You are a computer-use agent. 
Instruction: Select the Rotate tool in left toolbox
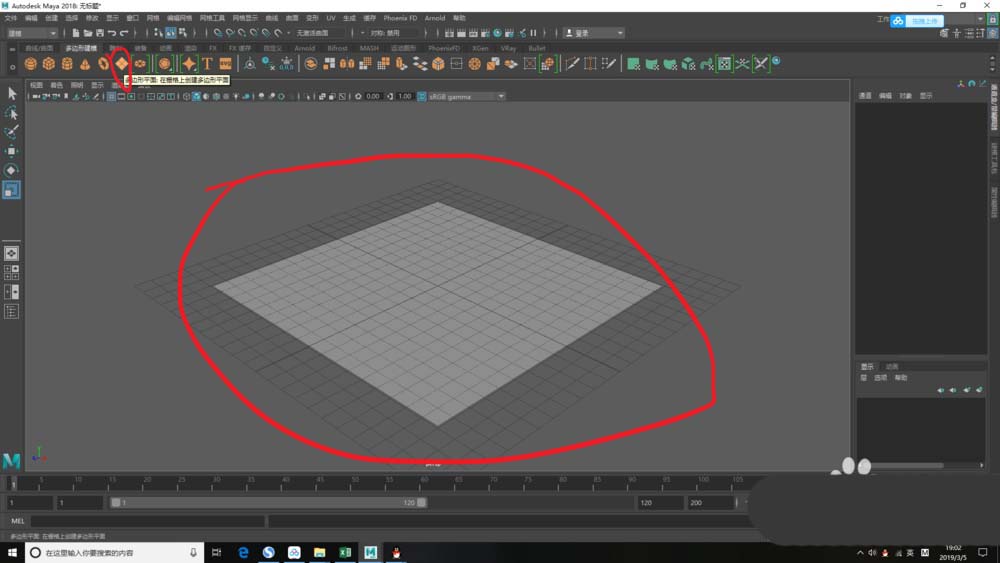coord(12,170)
